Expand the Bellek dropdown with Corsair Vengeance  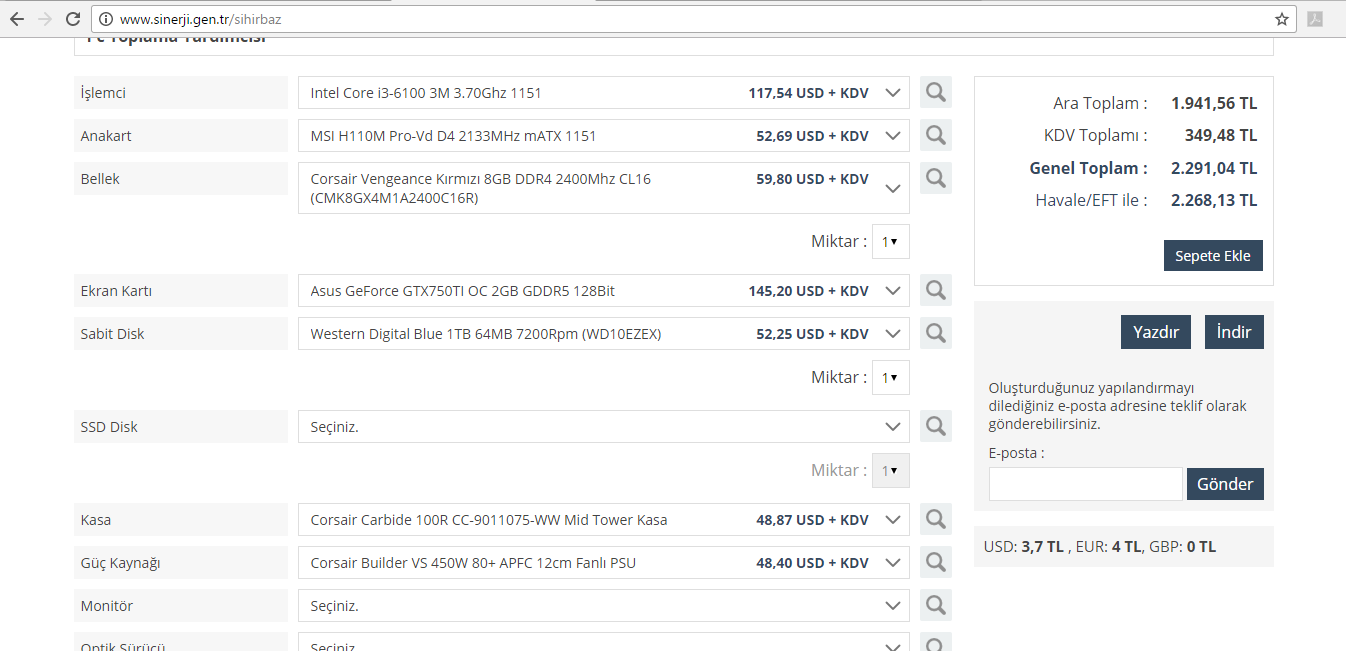coord(604,188)
